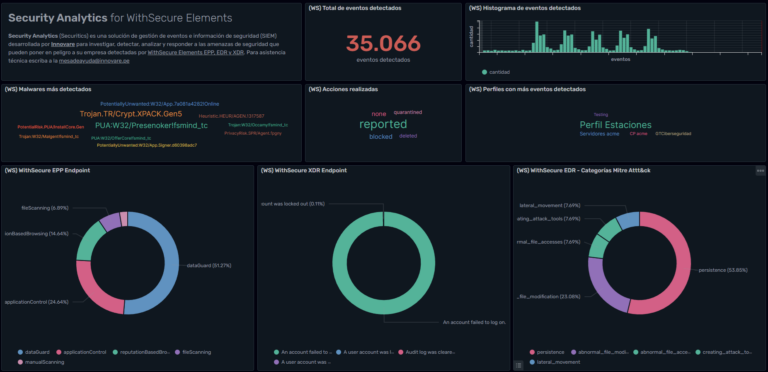Click the 35.066 total events metric

coord(383,43)
